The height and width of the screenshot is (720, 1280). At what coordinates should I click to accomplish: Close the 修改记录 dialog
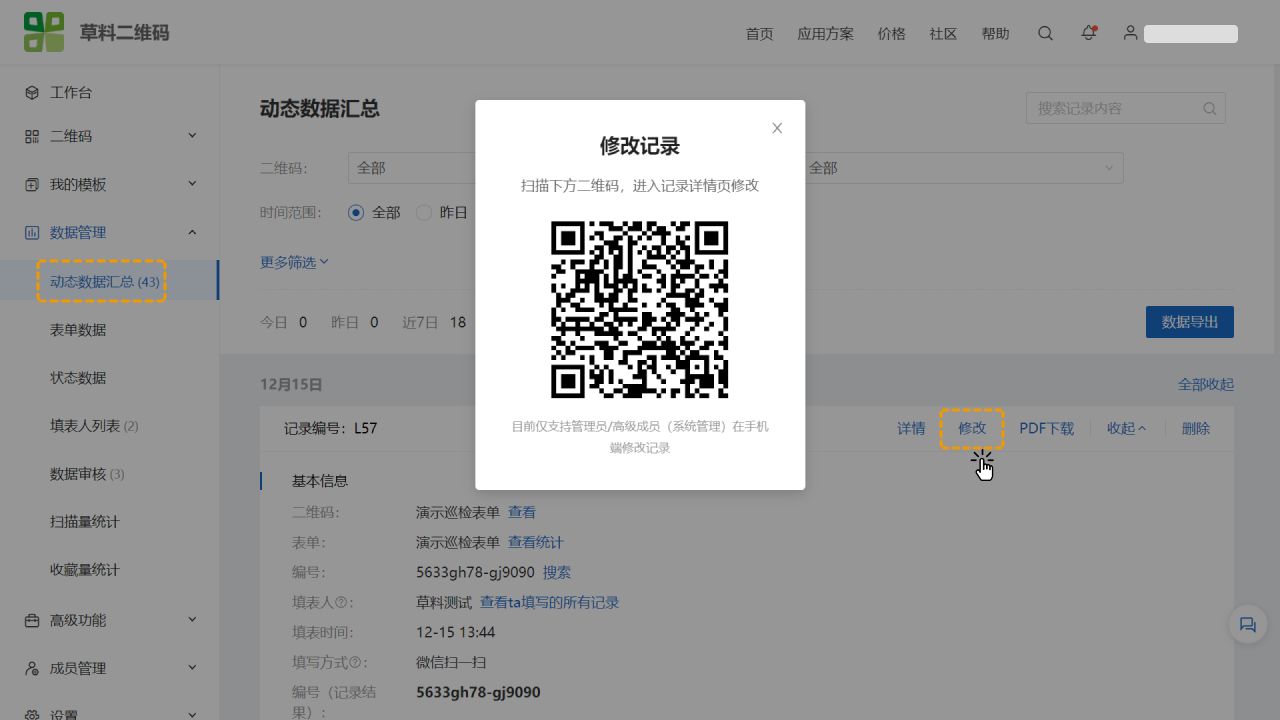777,128
